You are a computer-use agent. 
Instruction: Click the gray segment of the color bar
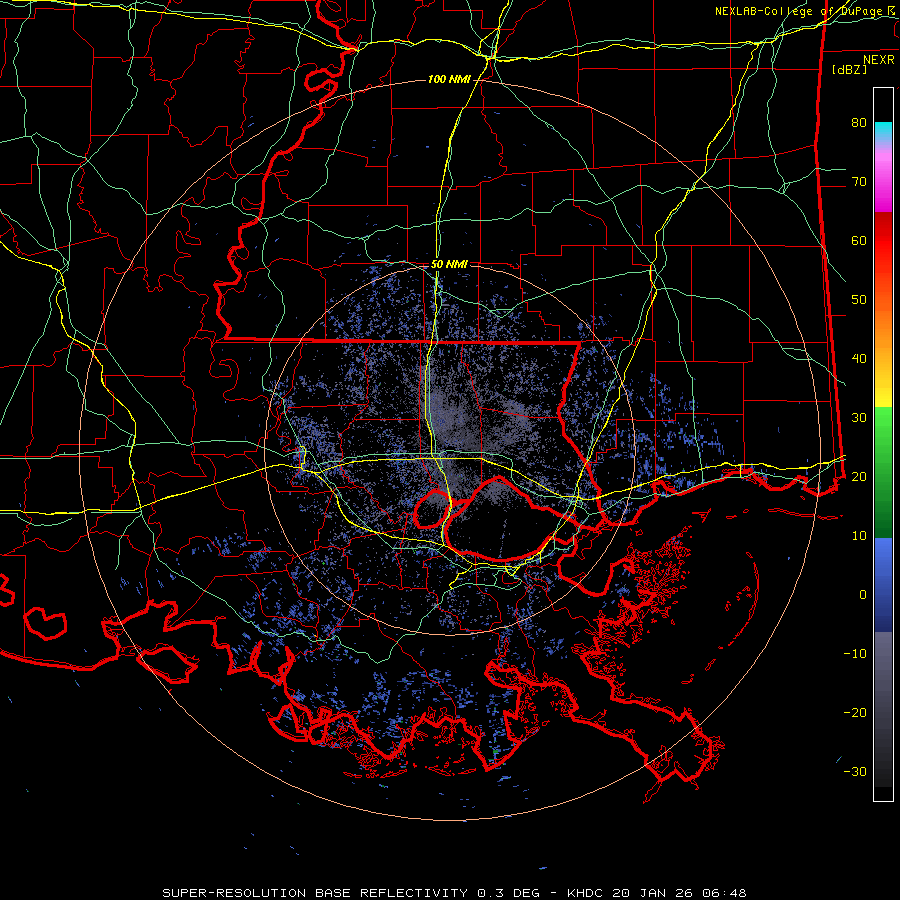pyautogui.click(x=883, y=709)
